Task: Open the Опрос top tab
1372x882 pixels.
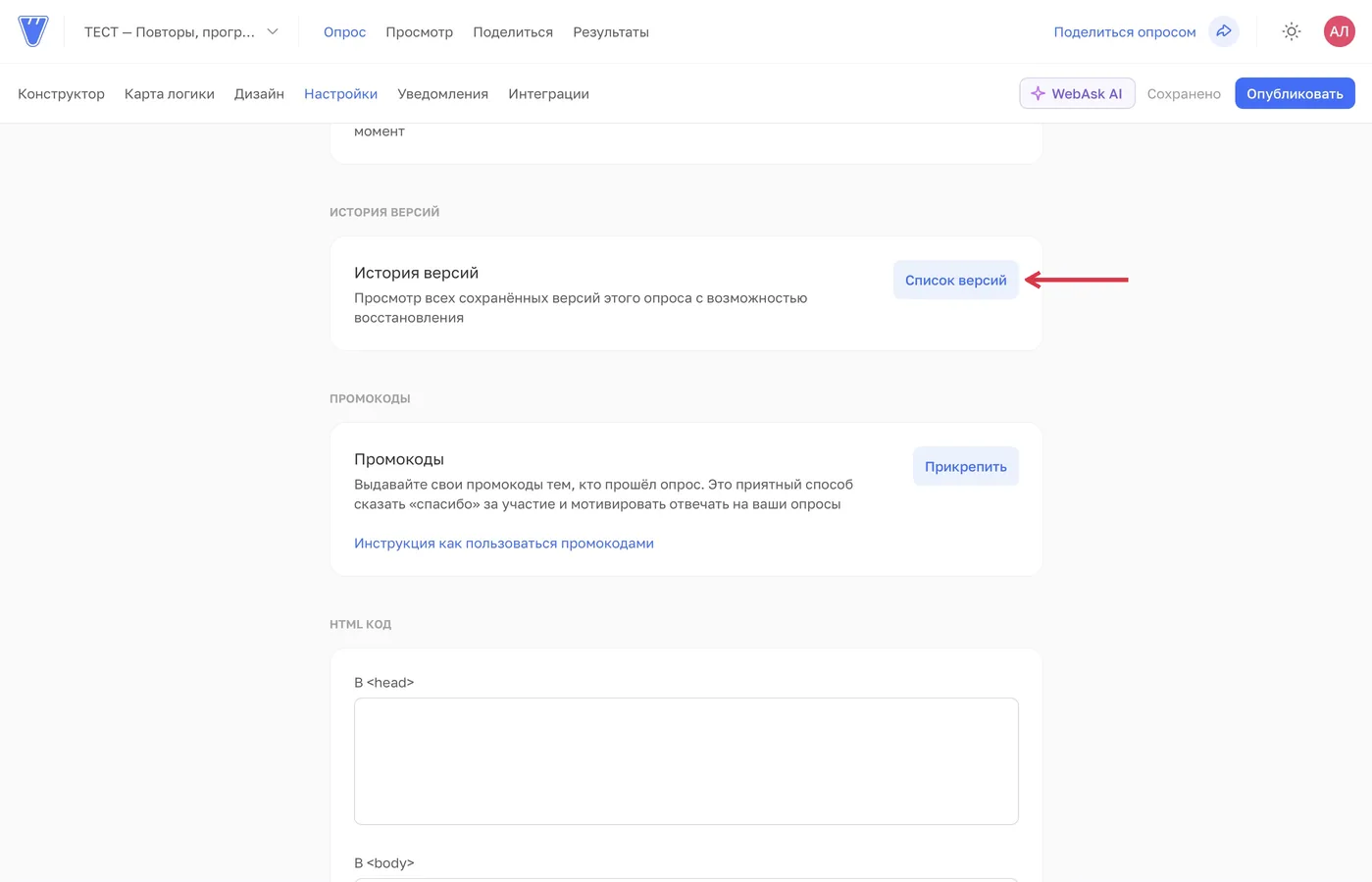Action: (344, 32)
